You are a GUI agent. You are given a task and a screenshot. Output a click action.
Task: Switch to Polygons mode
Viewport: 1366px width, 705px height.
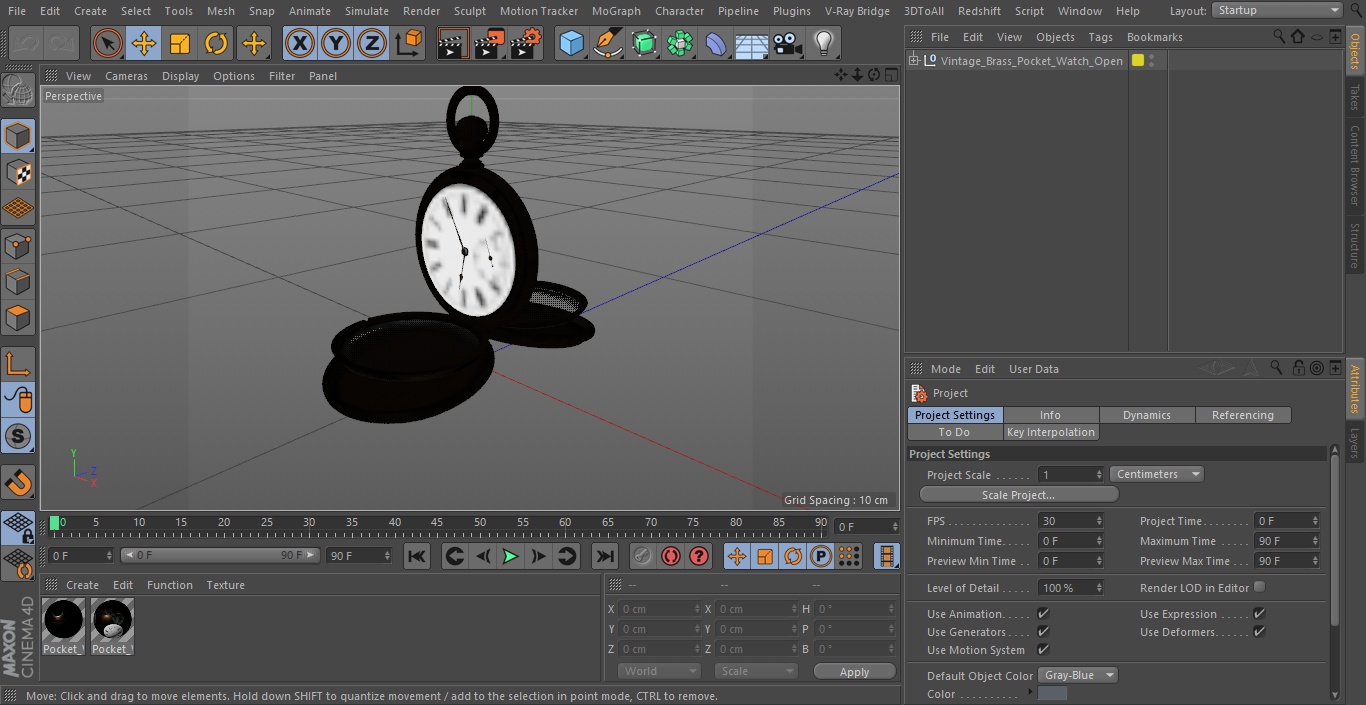click(x=18, y=318)
